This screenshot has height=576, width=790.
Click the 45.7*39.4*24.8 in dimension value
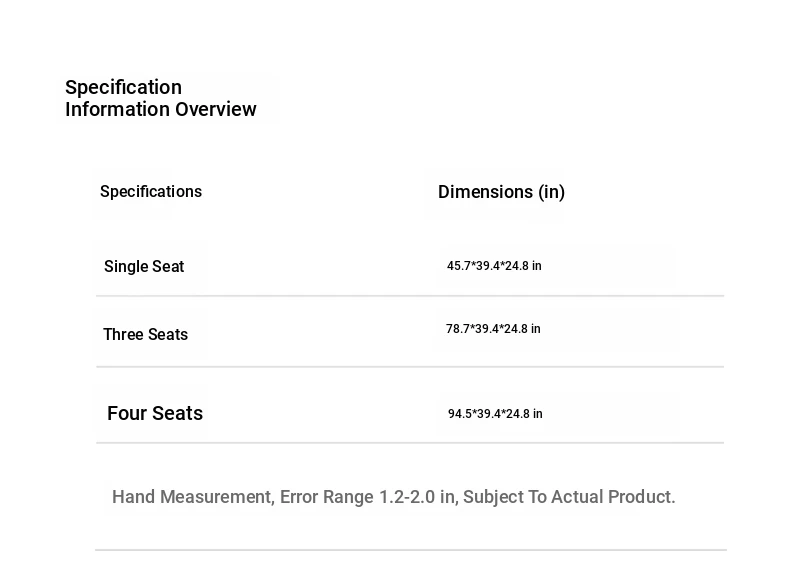coord(494,266)
